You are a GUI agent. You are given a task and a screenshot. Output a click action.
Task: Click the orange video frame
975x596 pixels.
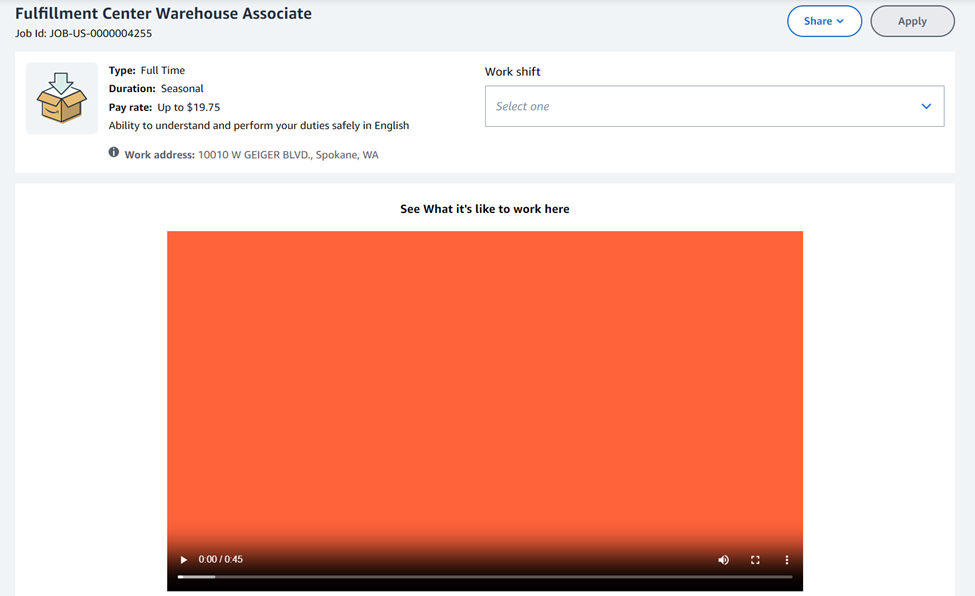coord(485,380)
